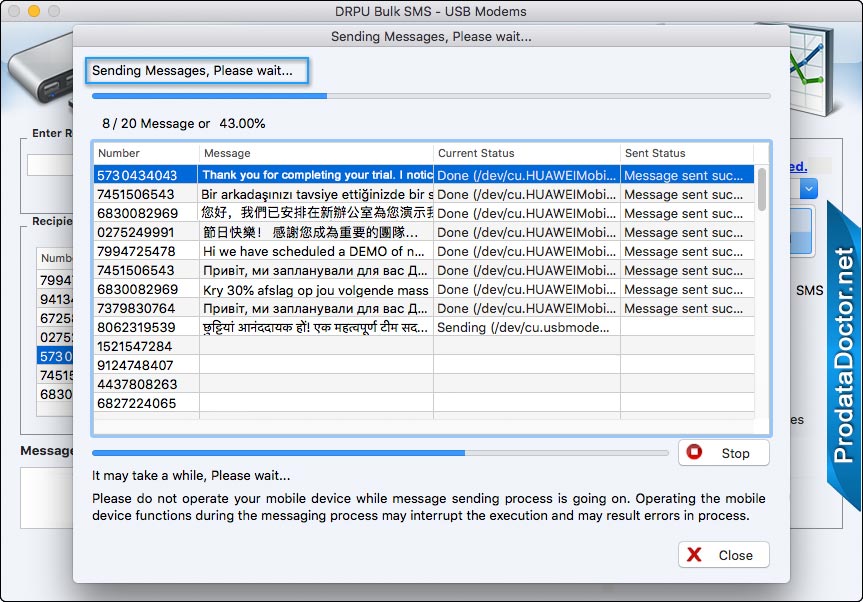The image size is (863, 602).
Task: Click the upper sending progress bar
Action: click(431, 96)
